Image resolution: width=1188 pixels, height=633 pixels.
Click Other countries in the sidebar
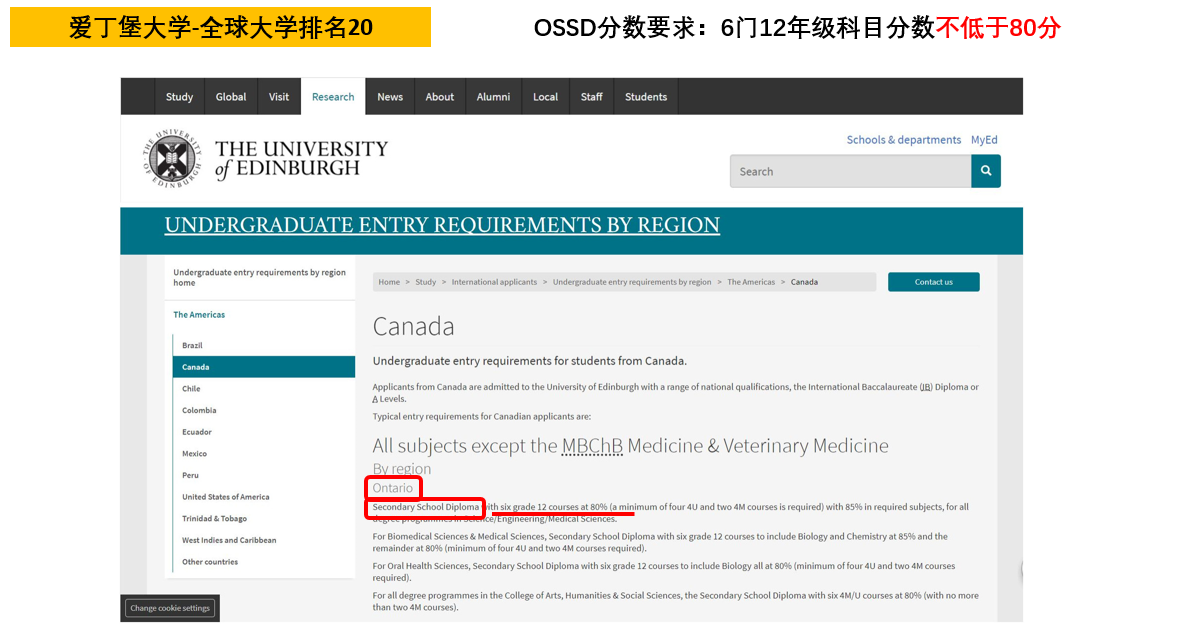(210, 562)
